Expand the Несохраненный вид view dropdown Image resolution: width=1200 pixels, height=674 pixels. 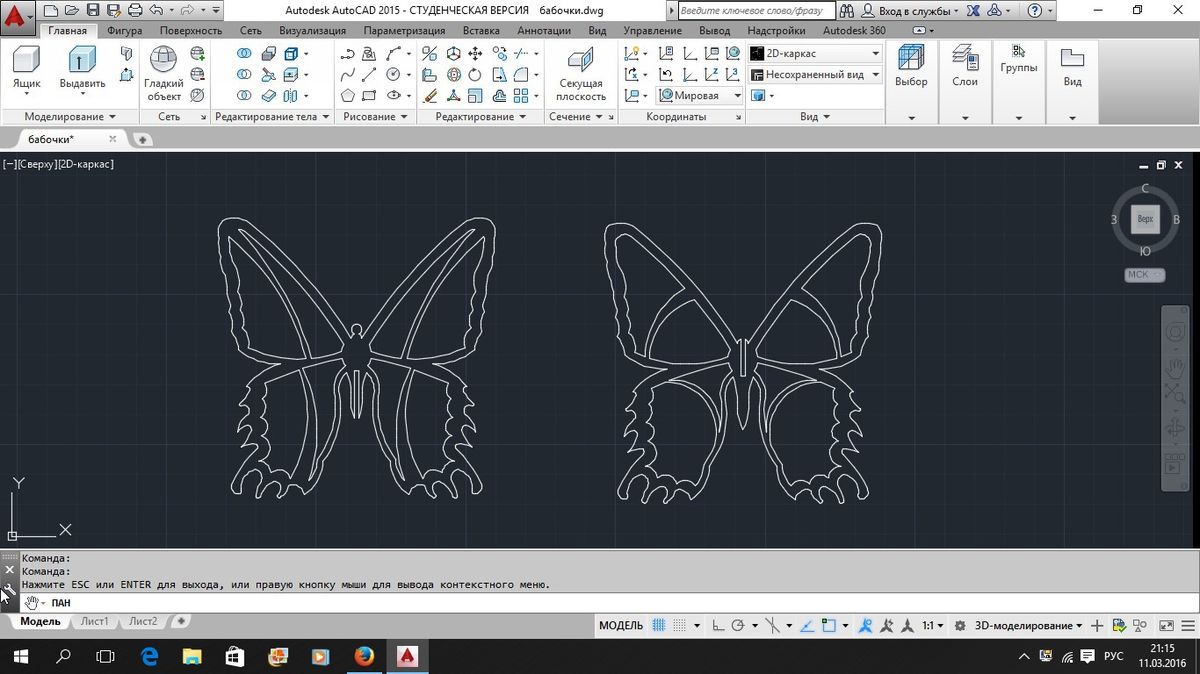(815, 74)
